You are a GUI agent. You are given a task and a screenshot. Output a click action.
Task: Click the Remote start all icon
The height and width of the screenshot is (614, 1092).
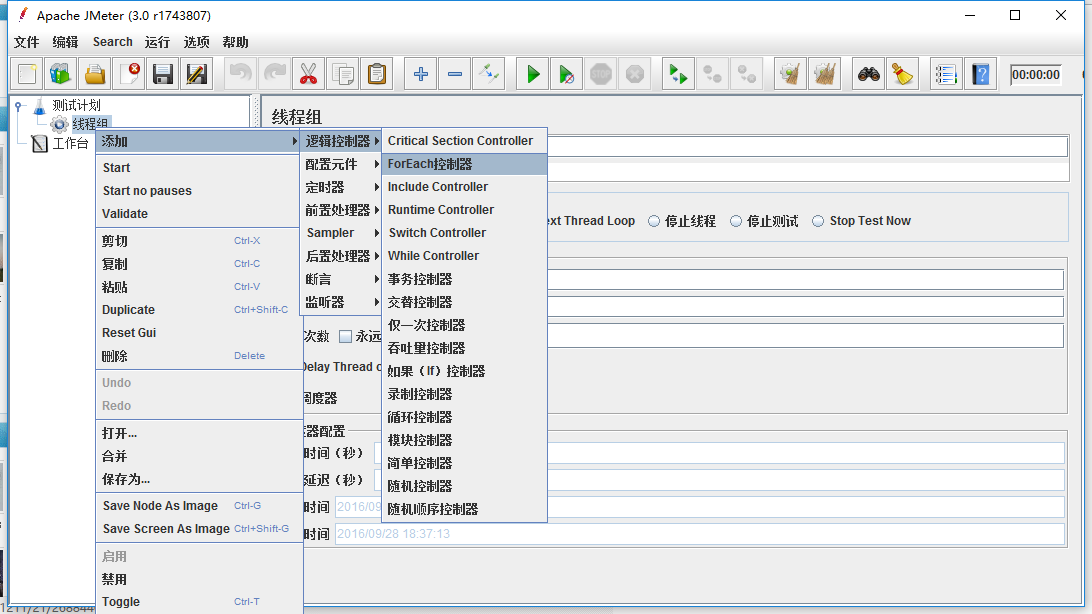click(x=678, y=74)
